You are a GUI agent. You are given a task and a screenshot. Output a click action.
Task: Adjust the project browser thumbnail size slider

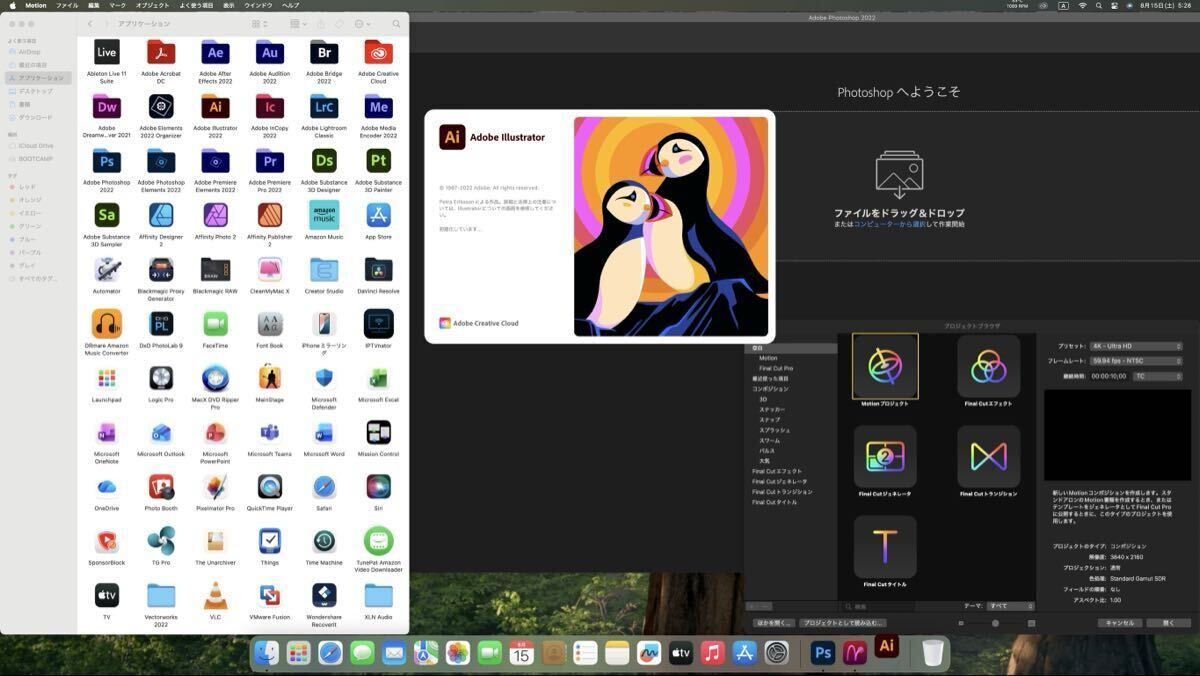pyautogui.click(x=995, y=623)
